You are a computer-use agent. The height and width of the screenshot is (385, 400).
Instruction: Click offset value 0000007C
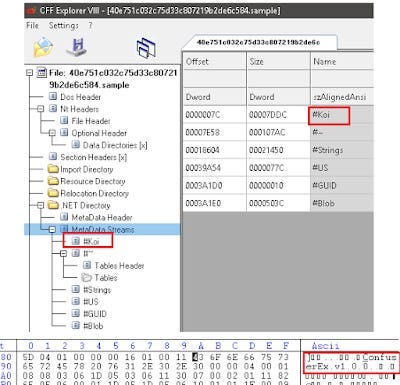(203, 115)
